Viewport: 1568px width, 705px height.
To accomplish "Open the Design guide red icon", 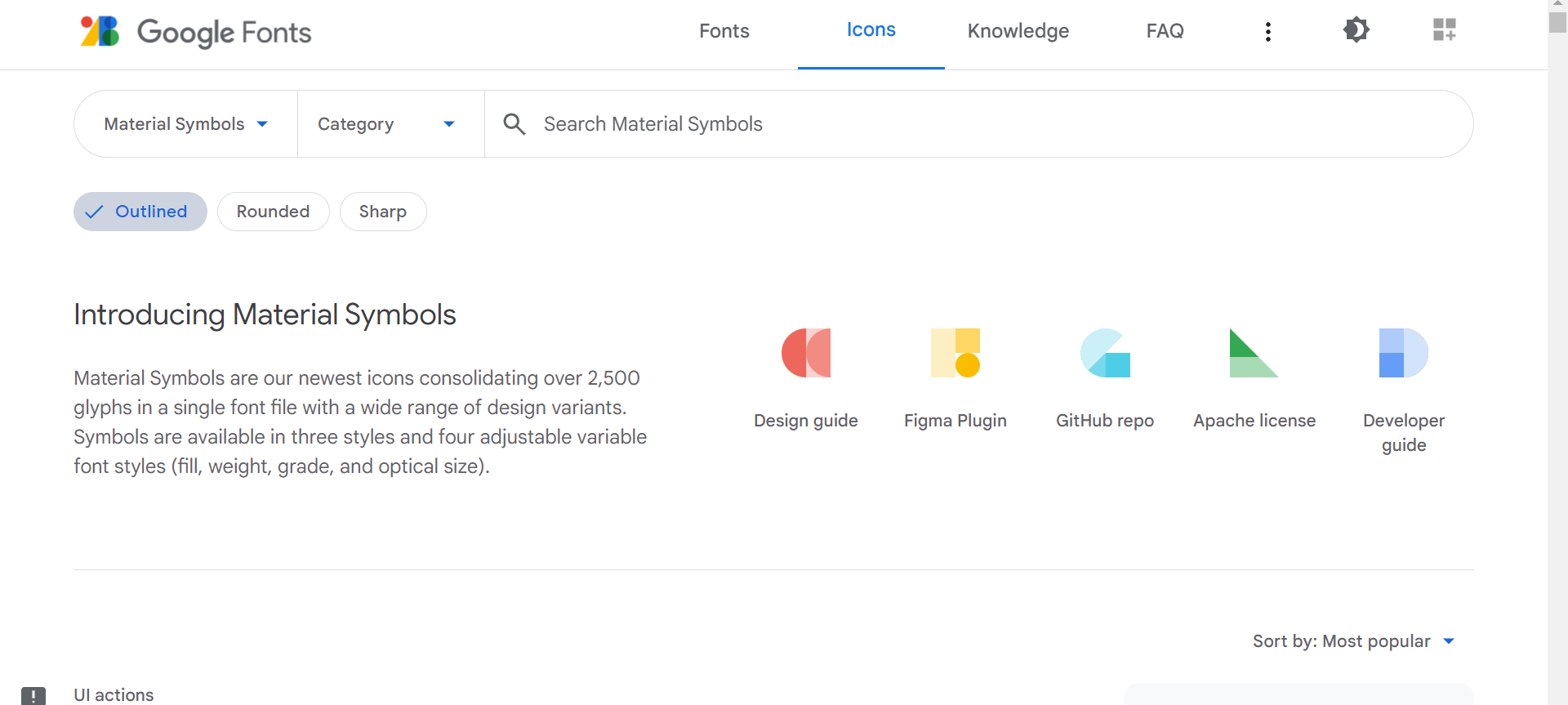I will (x=806, y=353).
